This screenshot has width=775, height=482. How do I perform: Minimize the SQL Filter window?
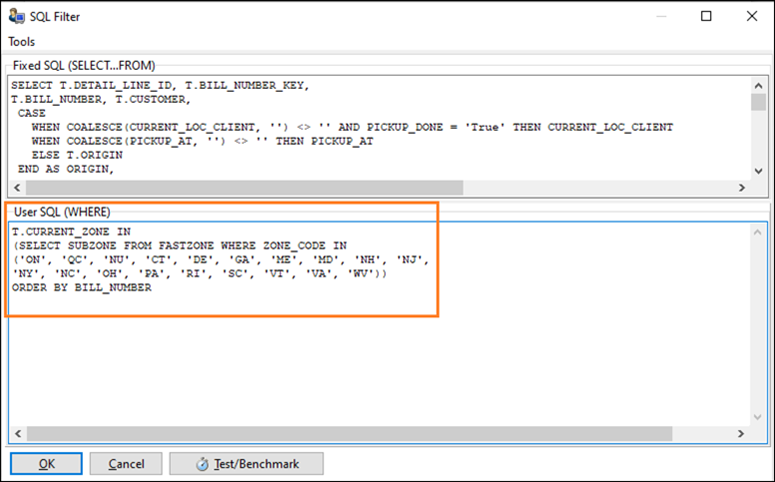[661, 16]
